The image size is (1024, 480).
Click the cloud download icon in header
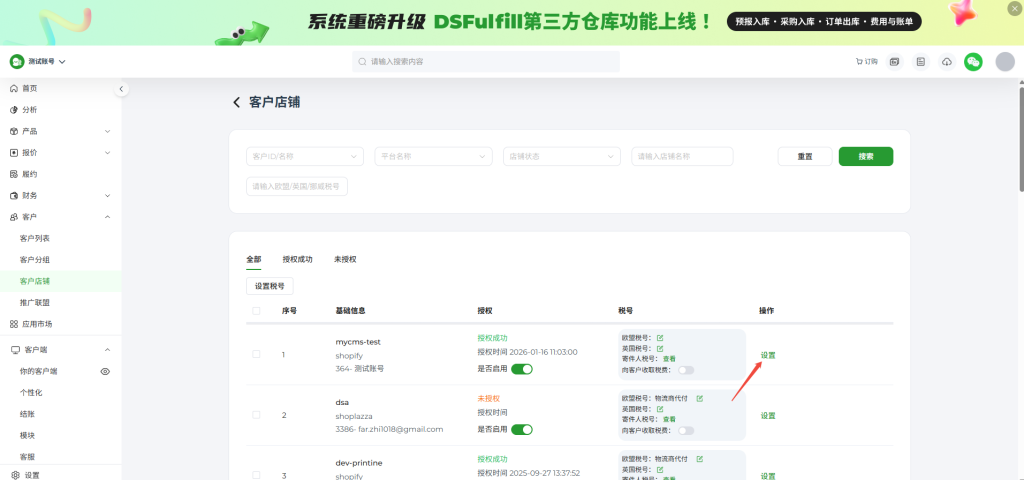coord(947,62)
